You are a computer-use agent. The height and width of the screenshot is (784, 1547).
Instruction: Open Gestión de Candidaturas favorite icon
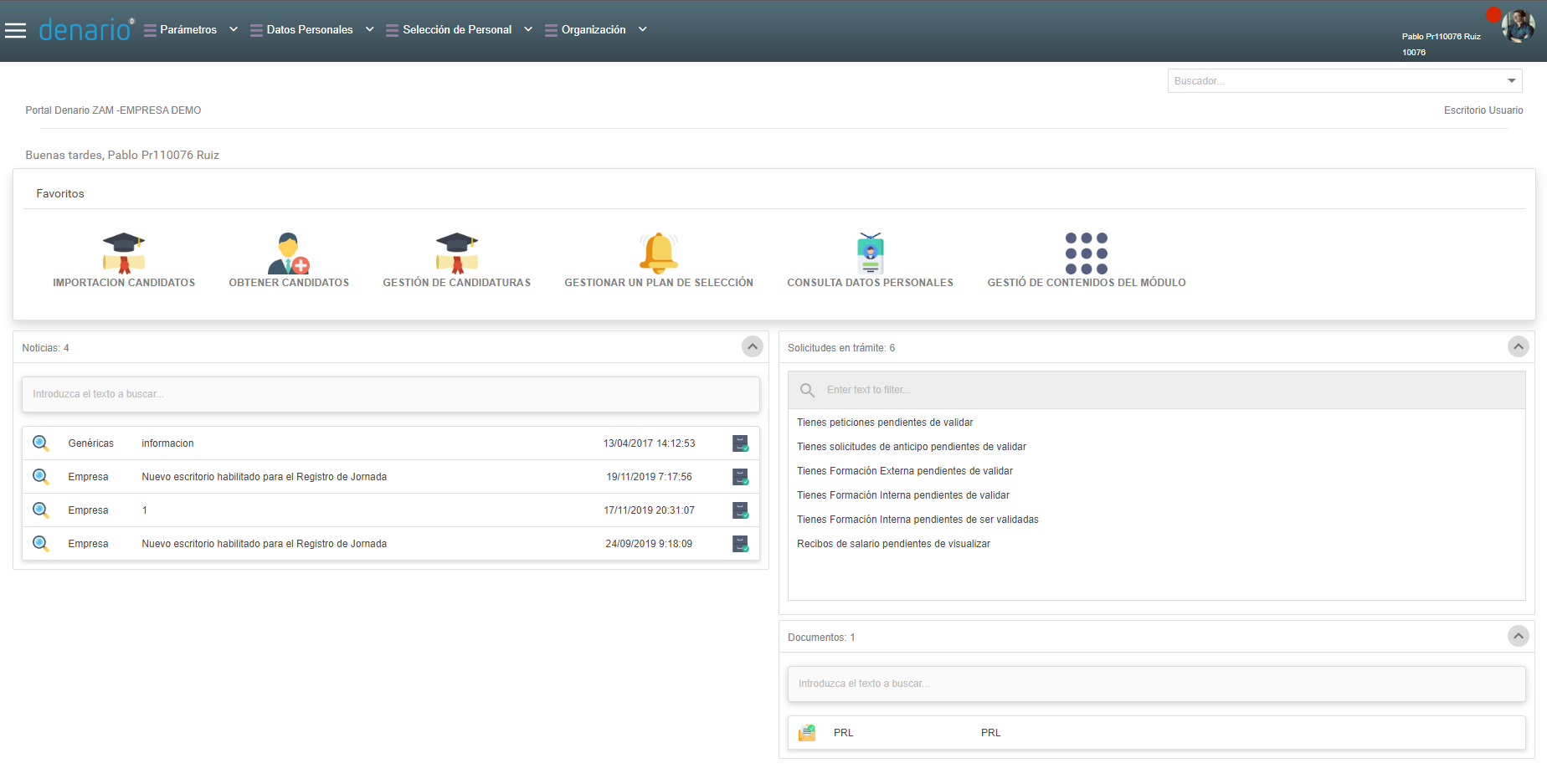(457, 253)
